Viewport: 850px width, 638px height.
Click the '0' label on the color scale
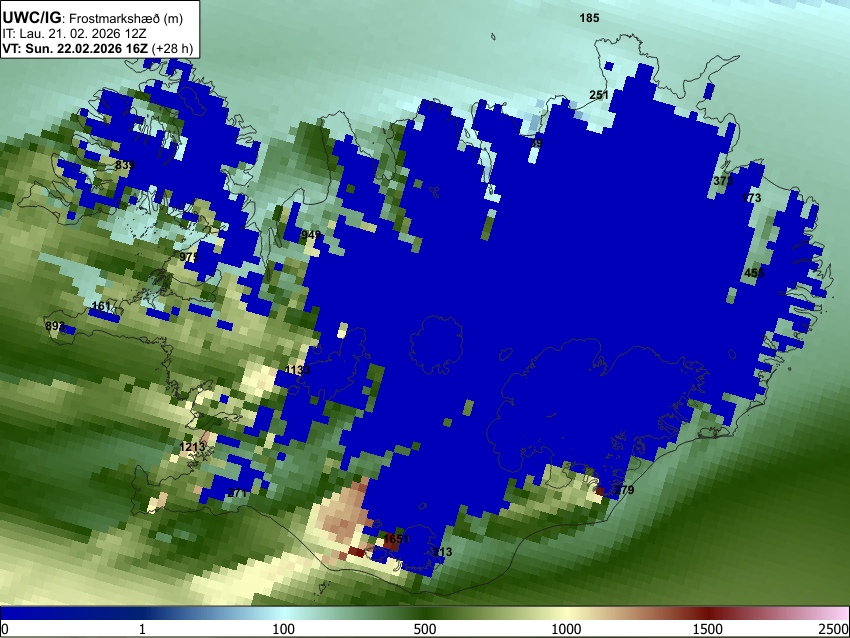[5, 629]
